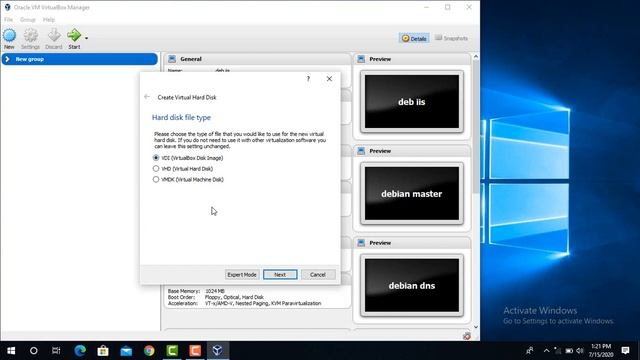
Task: Click the details pane scroll down arrow
Action: tap(476, 327)
